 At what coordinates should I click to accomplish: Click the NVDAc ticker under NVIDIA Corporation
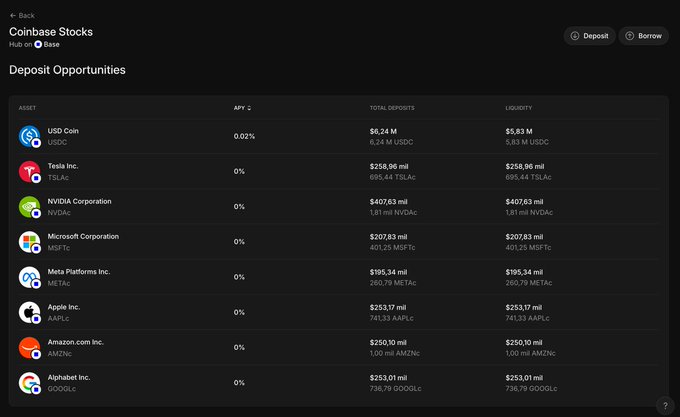(x=59, y=212)
